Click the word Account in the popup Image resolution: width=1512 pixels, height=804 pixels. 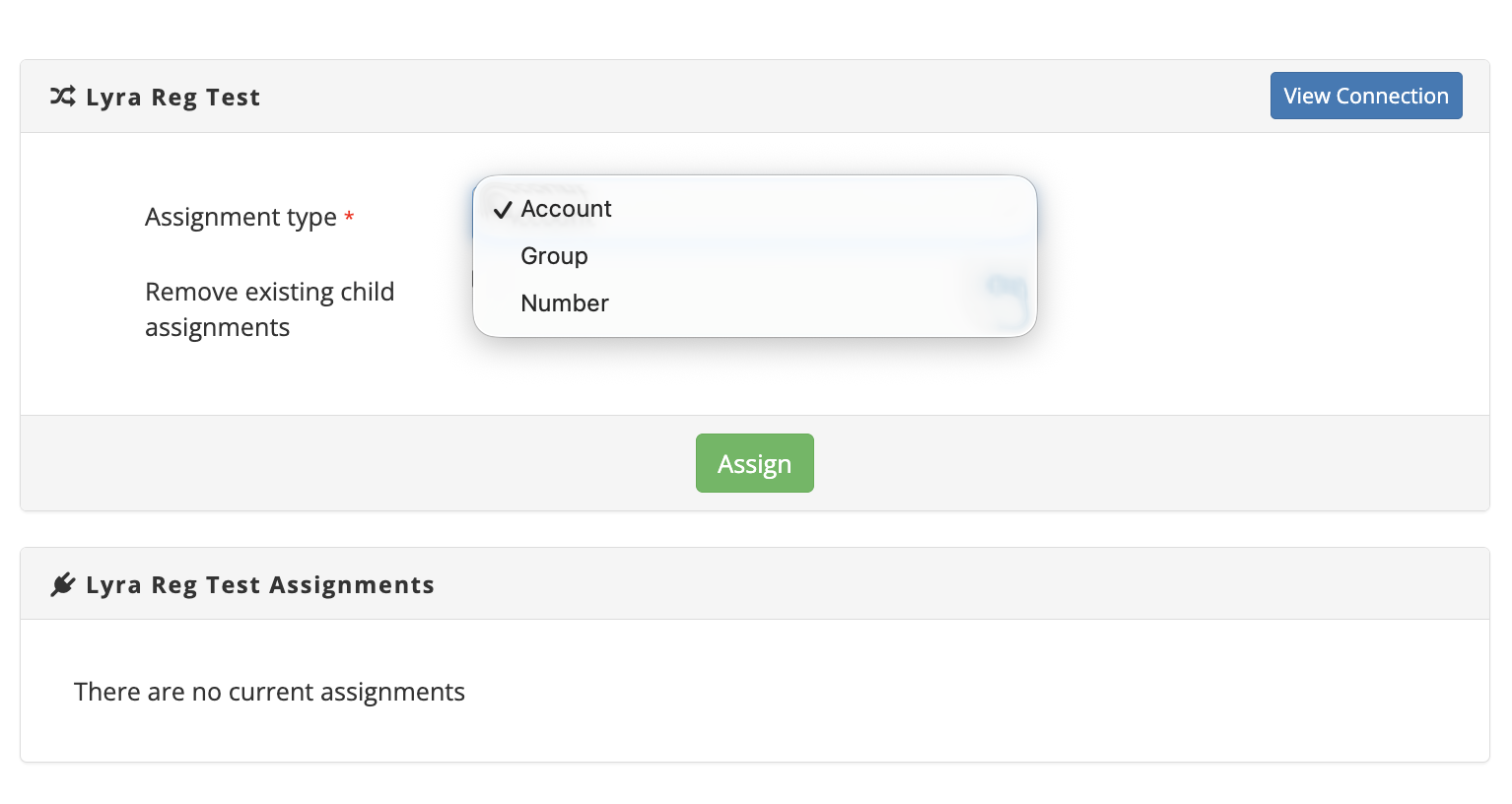pyautogui.click(x=566, y=209)
